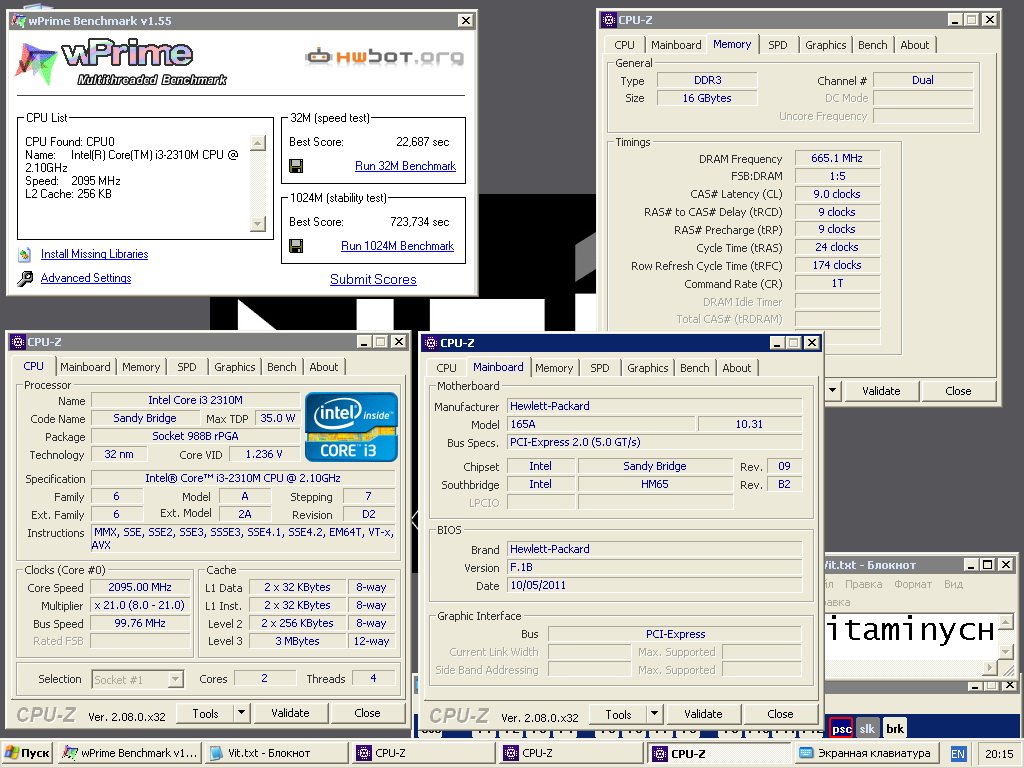Viewport: 1024px width, 768px height.
Task: Click the Install Missing Libraries icon
Action: (25, 255)
